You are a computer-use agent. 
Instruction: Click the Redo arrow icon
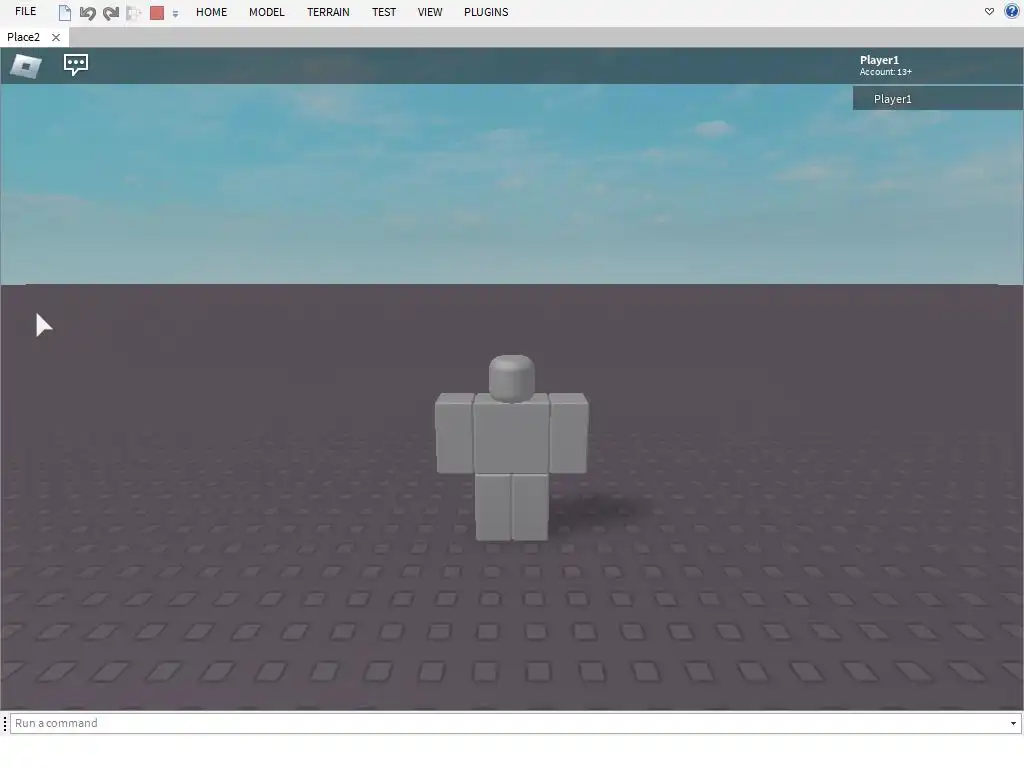(111, 13)
